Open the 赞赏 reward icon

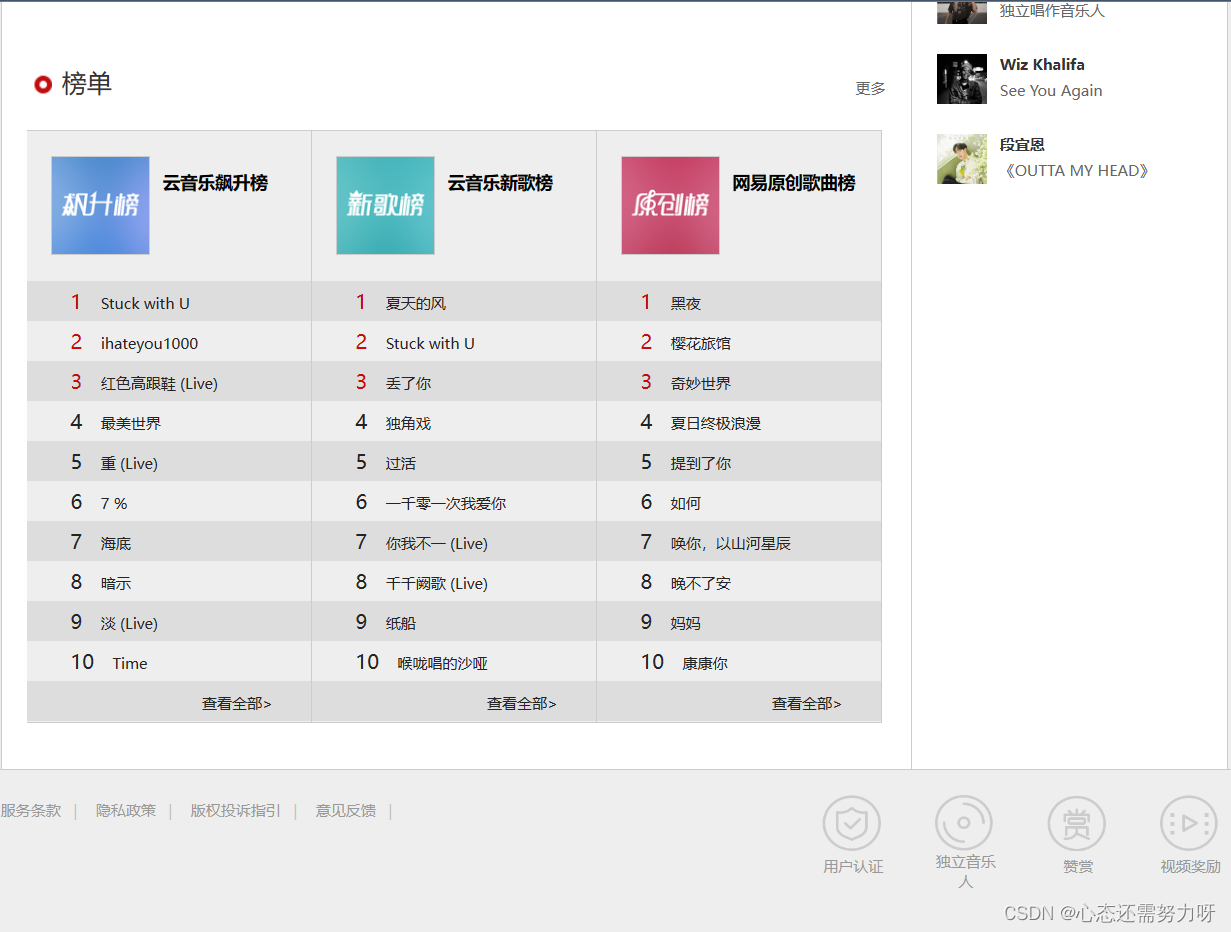click(1077, 824)
